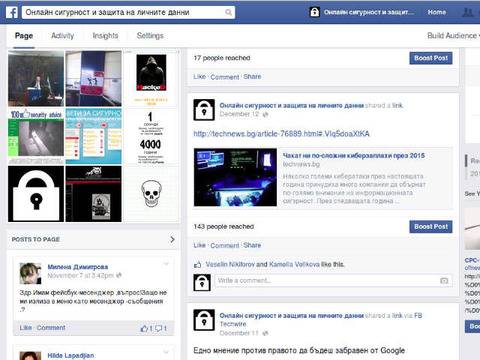
Task: Click the Write a comment field
Action: pyautogui.click(x=334, y=281)
